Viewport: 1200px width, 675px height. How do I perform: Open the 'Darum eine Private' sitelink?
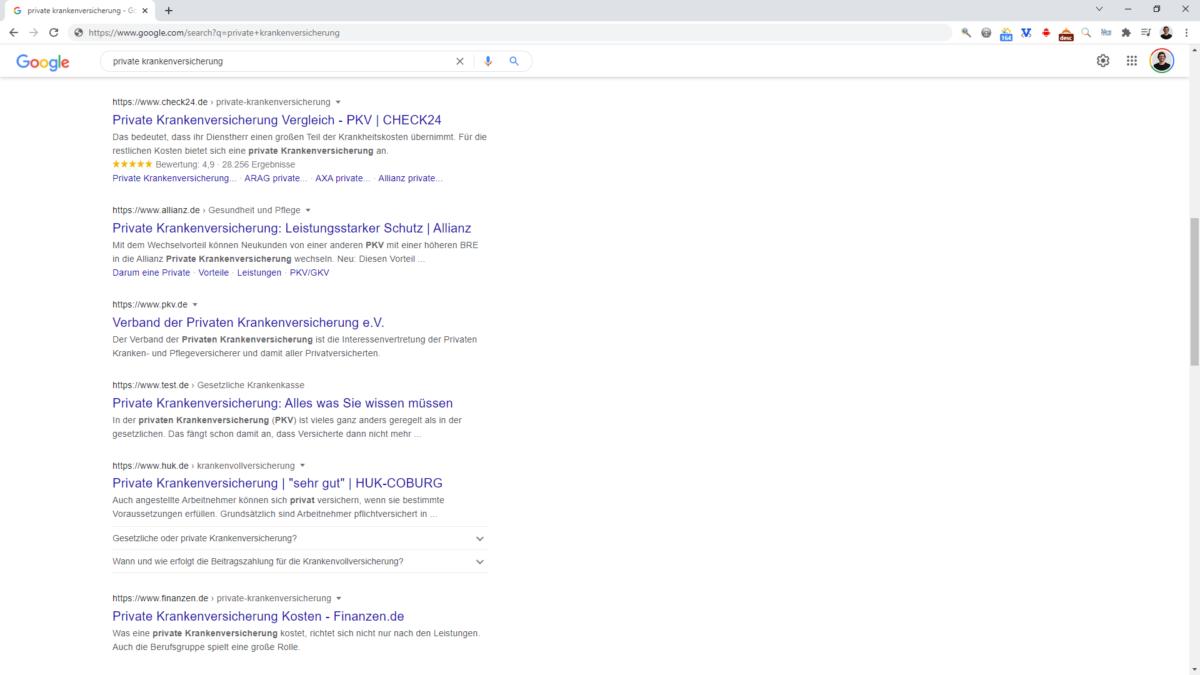pos(151,272)
